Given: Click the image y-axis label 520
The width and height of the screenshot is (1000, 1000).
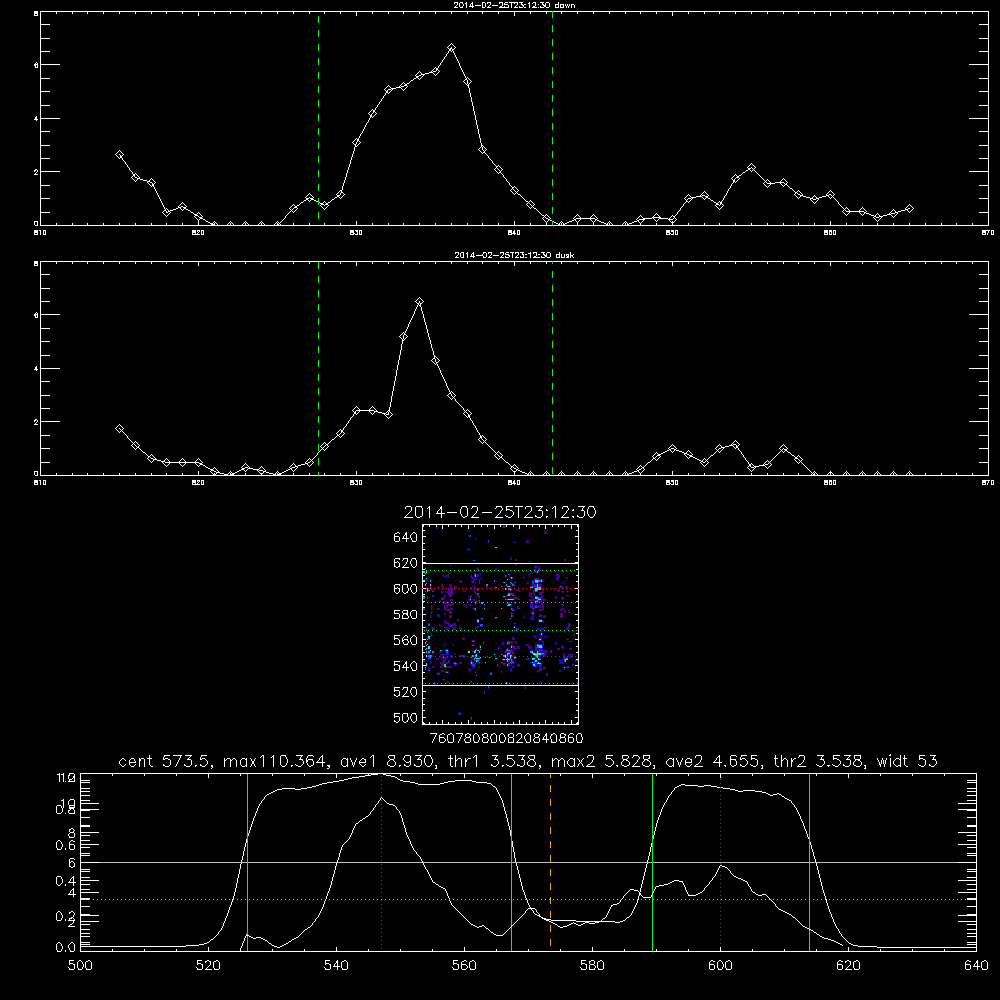Looking at the screenshot, I should 406,692.
